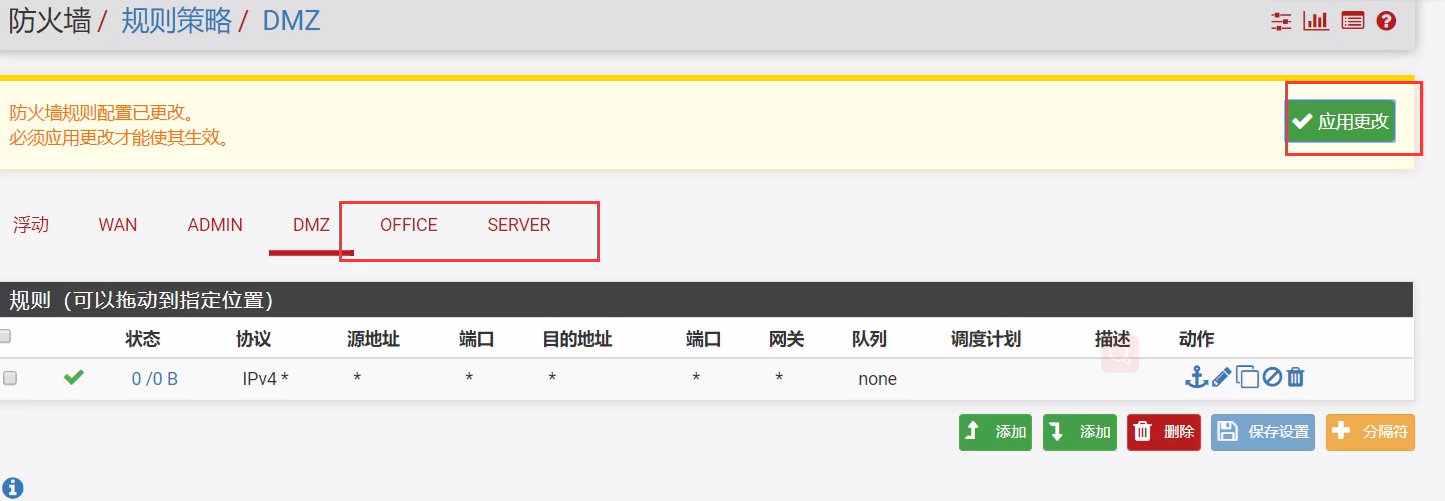
Task: Click the anchor icon in the IPv4 rule row
Action: pos(1196,377)
